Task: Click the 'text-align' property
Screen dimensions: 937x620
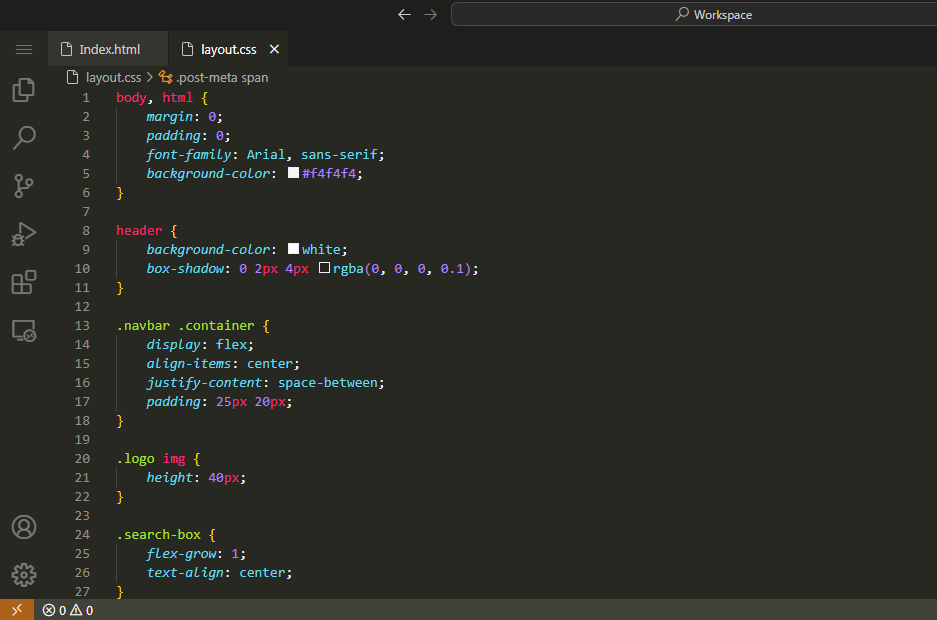Action: [x=185, y=573]
